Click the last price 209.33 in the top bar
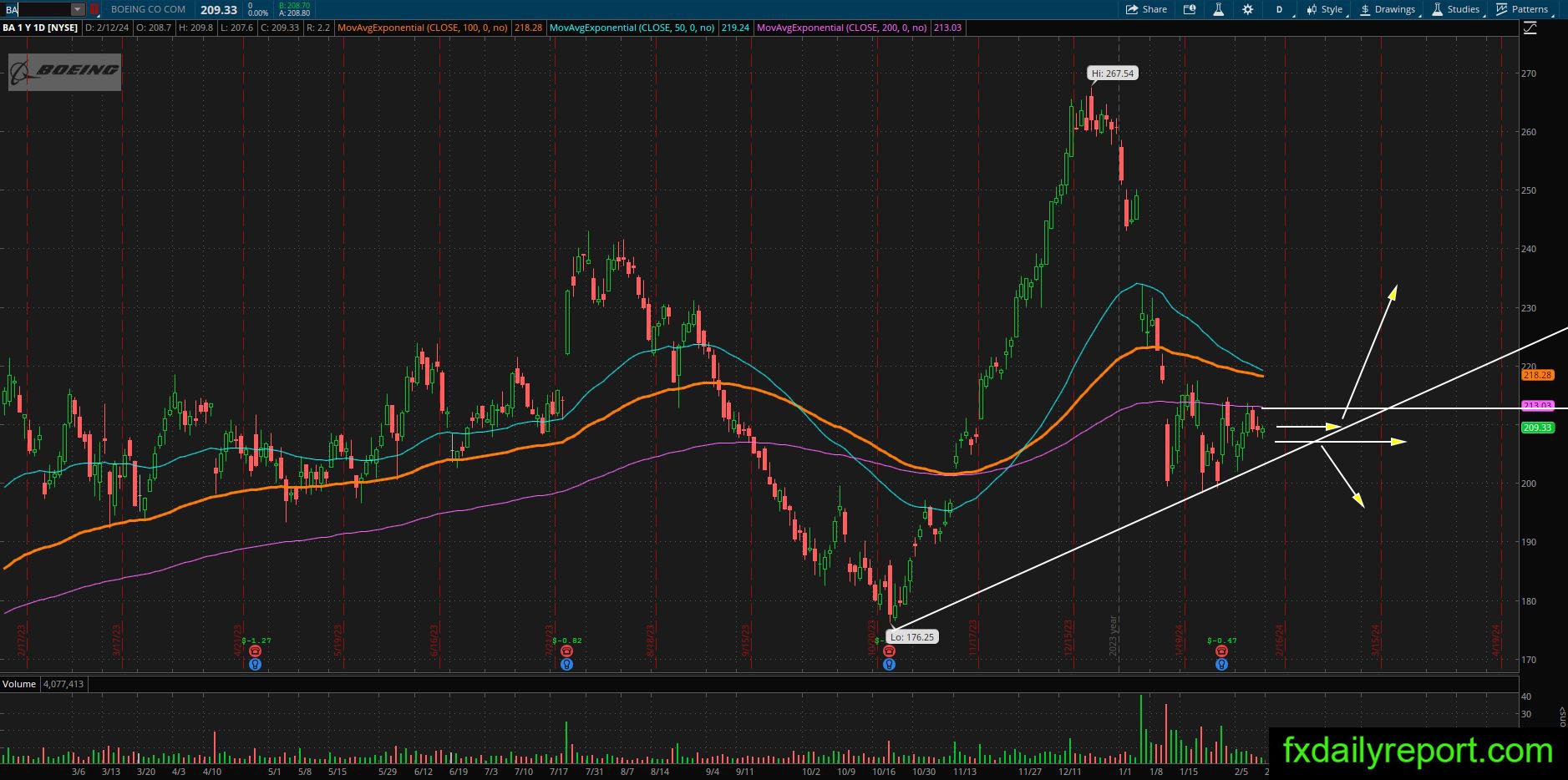Viewport: 1568px width, 780px height. [219, 10]
